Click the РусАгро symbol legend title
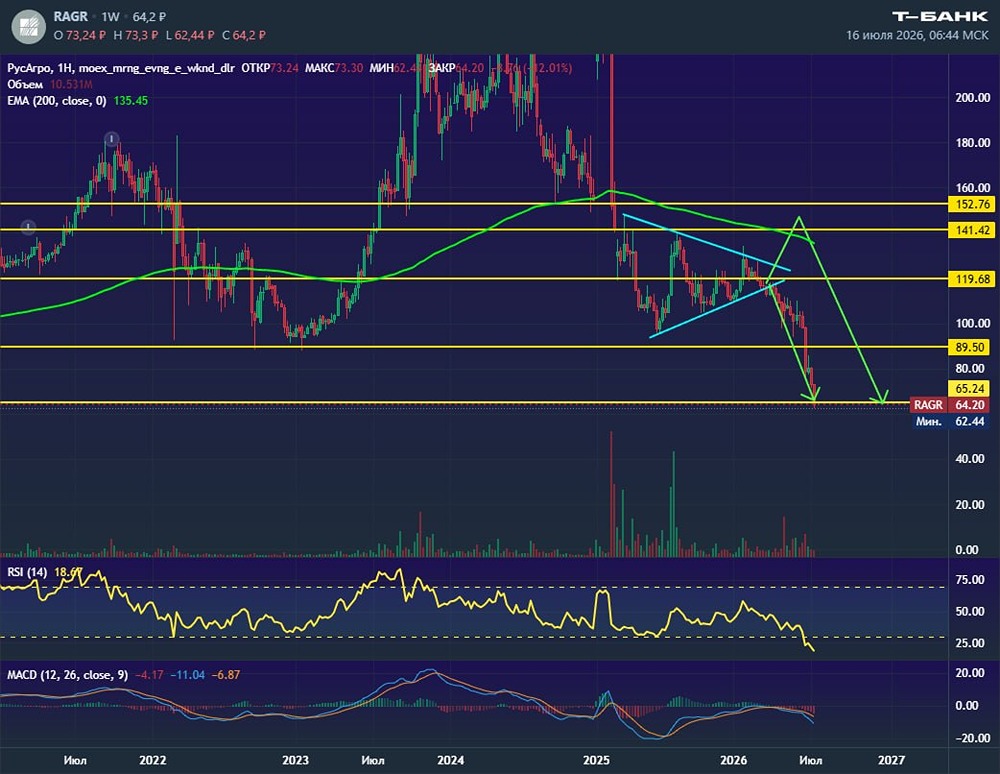The width and height of the screenshot is (1000, 774). tap(29, 68)
